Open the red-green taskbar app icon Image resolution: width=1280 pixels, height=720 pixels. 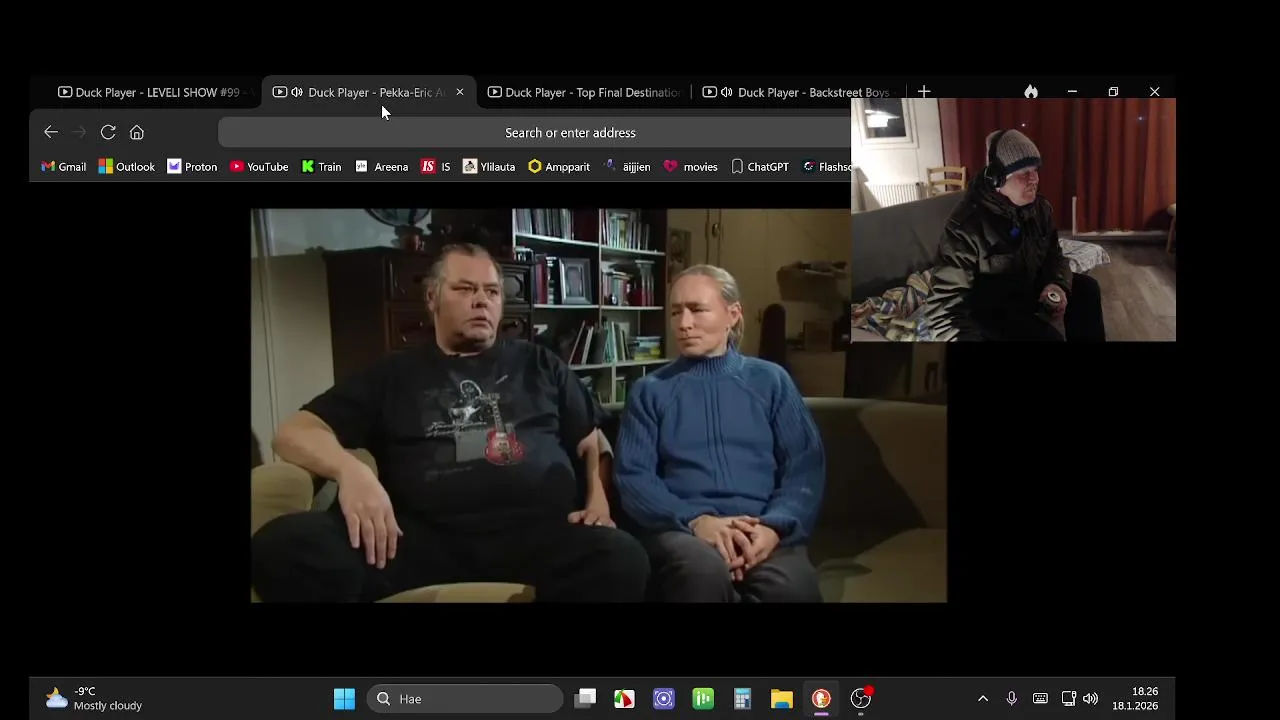624,699
